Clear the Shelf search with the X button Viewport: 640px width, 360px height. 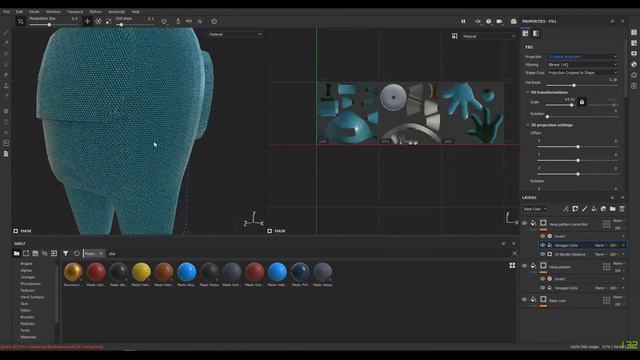(x=514, y=253)
